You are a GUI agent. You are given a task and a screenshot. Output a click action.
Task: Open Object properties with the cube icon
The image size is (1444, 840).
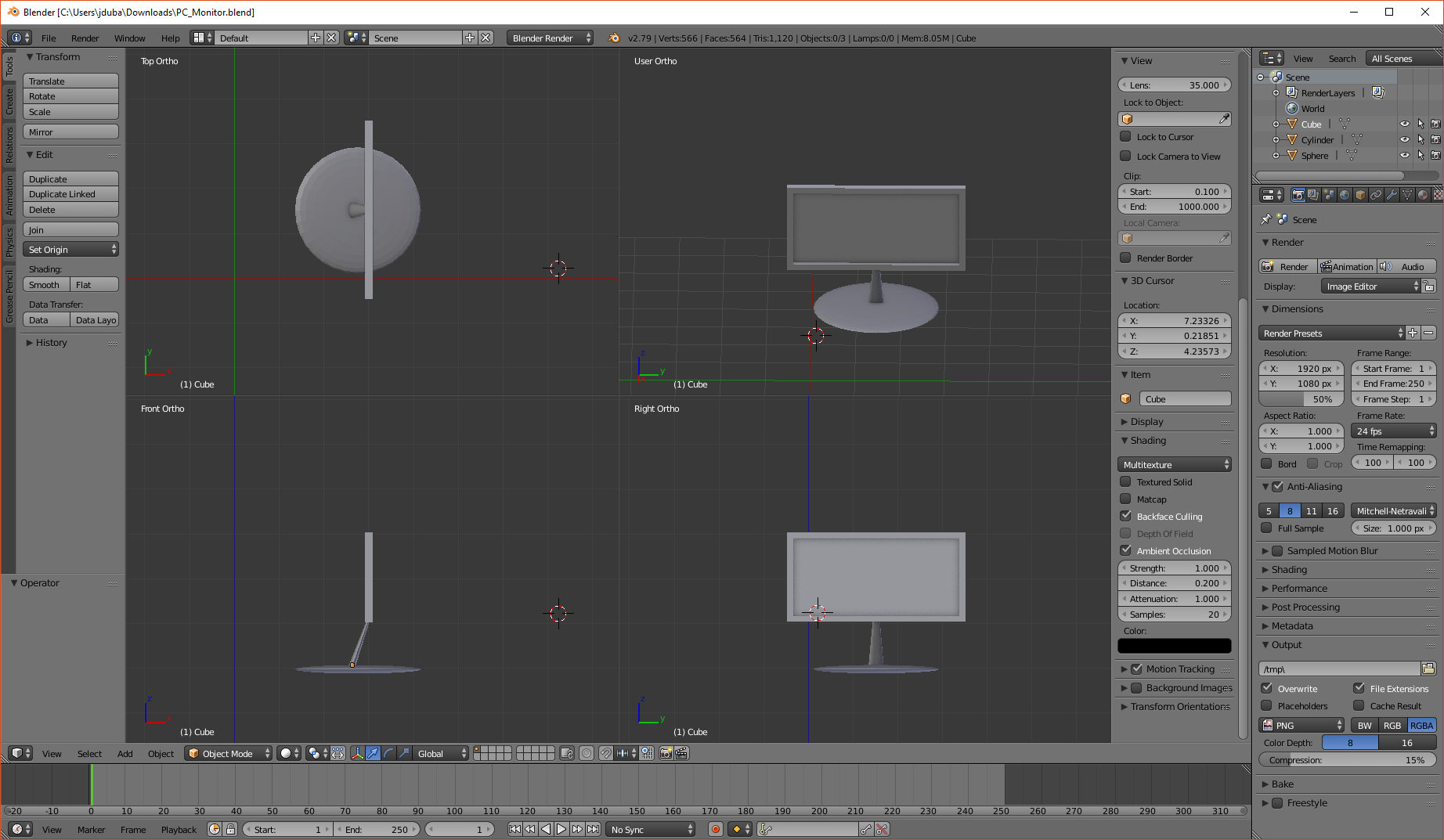(1359, 194)
